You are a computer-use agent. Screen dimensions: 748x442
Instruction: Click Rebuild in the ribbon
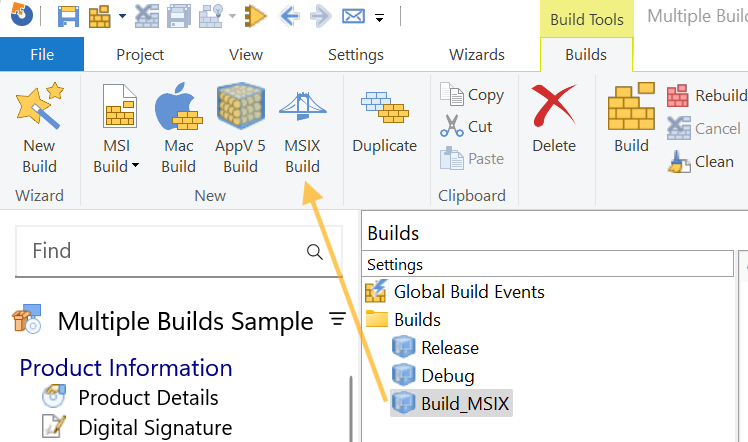707,95
